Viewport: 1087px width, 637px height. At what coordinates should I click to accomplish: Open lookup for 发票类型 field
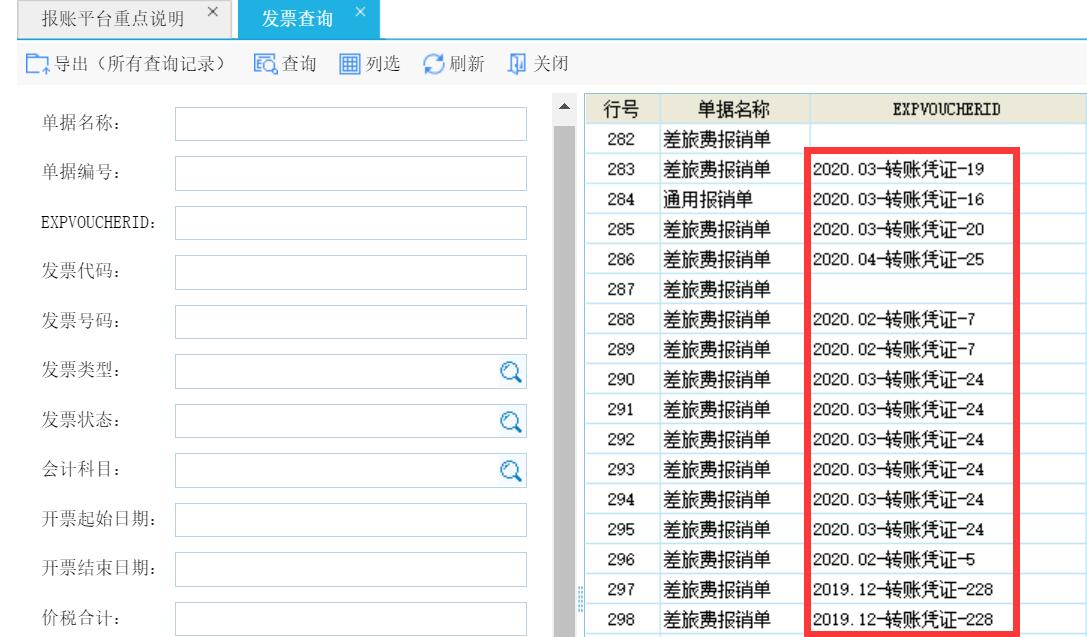[511, 372]
